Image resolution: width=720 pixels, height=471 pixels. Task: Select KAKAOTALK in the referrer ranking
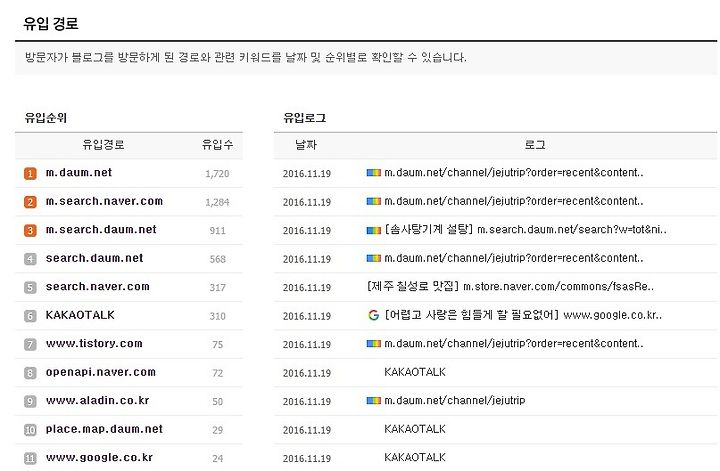point(80,315)
